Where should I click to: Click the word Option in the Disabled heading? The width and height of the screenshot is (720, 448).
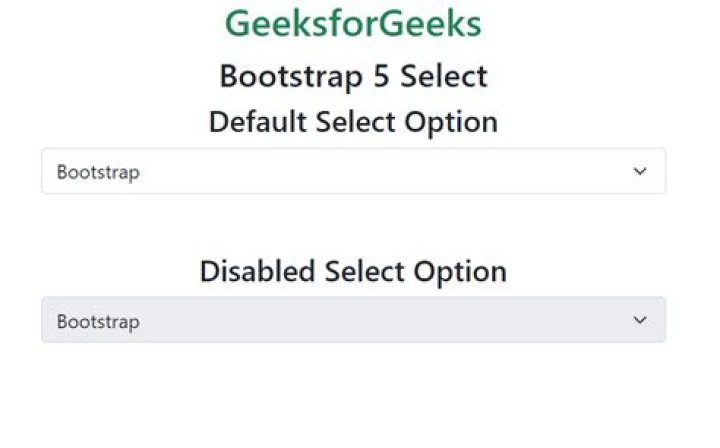click(461, 272)
